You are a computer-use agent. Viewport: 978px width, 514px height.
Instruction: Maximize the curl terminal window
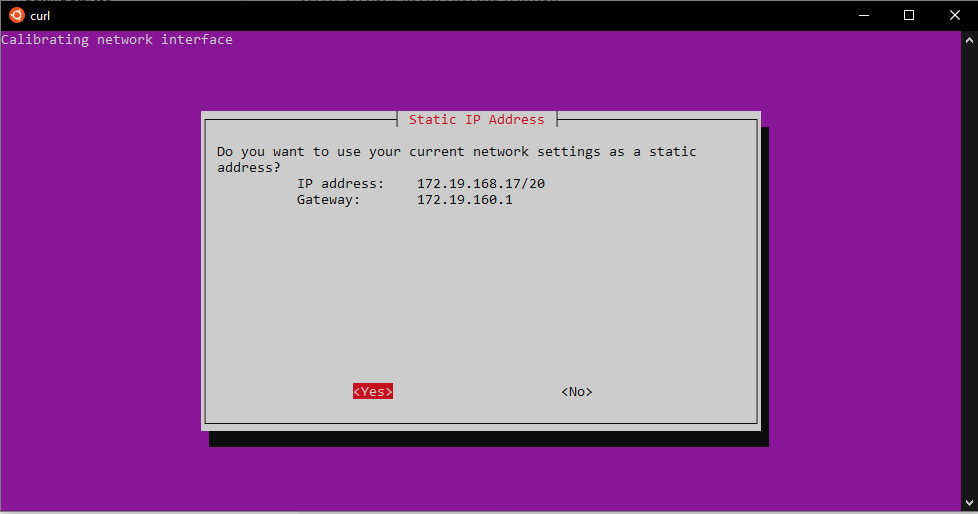tap(908, 15)
